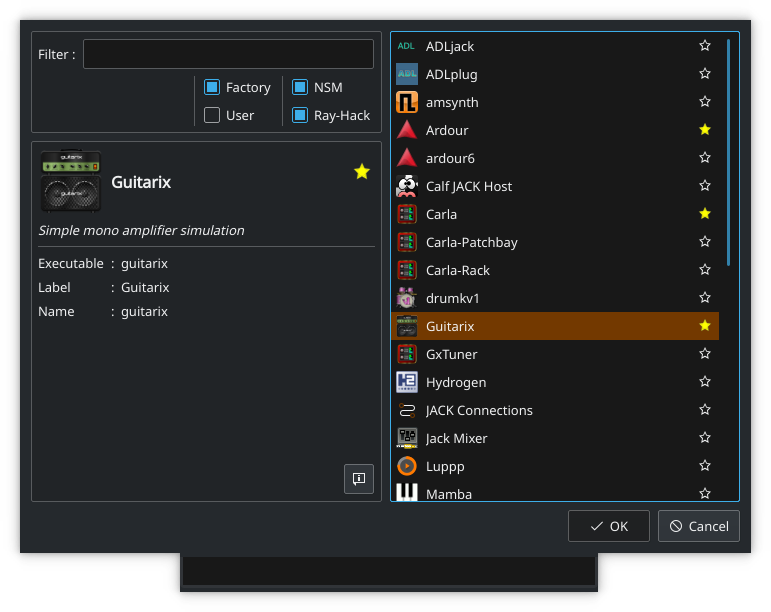Click the Carla-Patchbay icon
Screen dimensions: 771x612
[407, 242]
